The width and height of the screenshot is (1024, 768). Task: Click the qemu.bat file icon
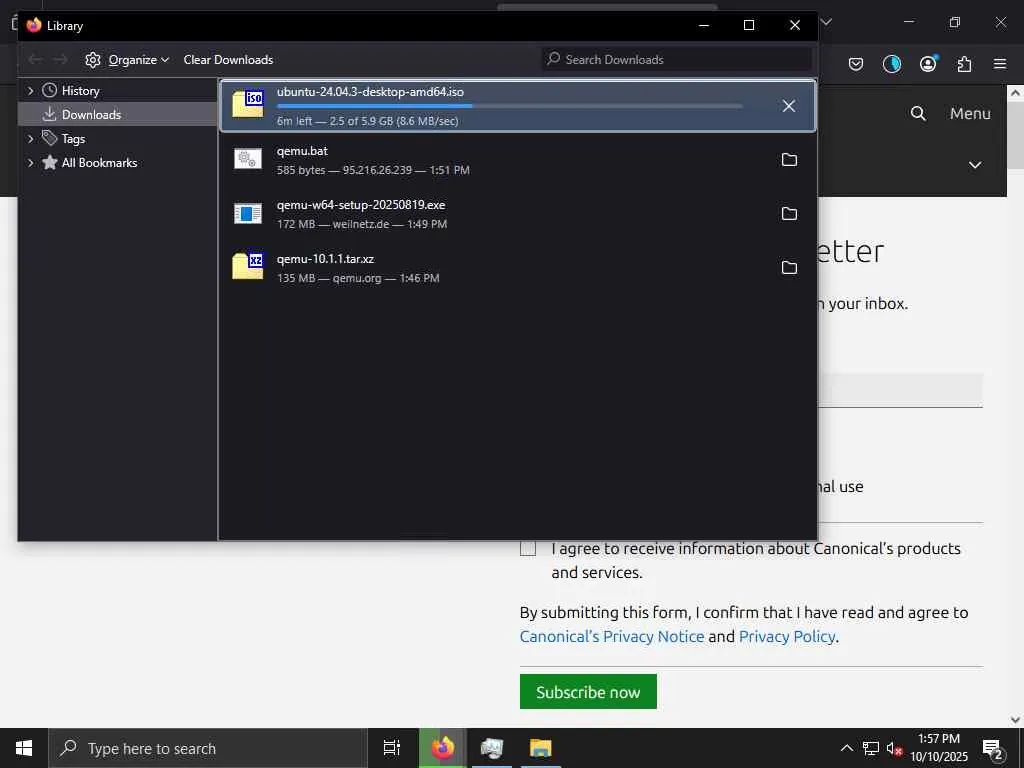click(248, 159)
